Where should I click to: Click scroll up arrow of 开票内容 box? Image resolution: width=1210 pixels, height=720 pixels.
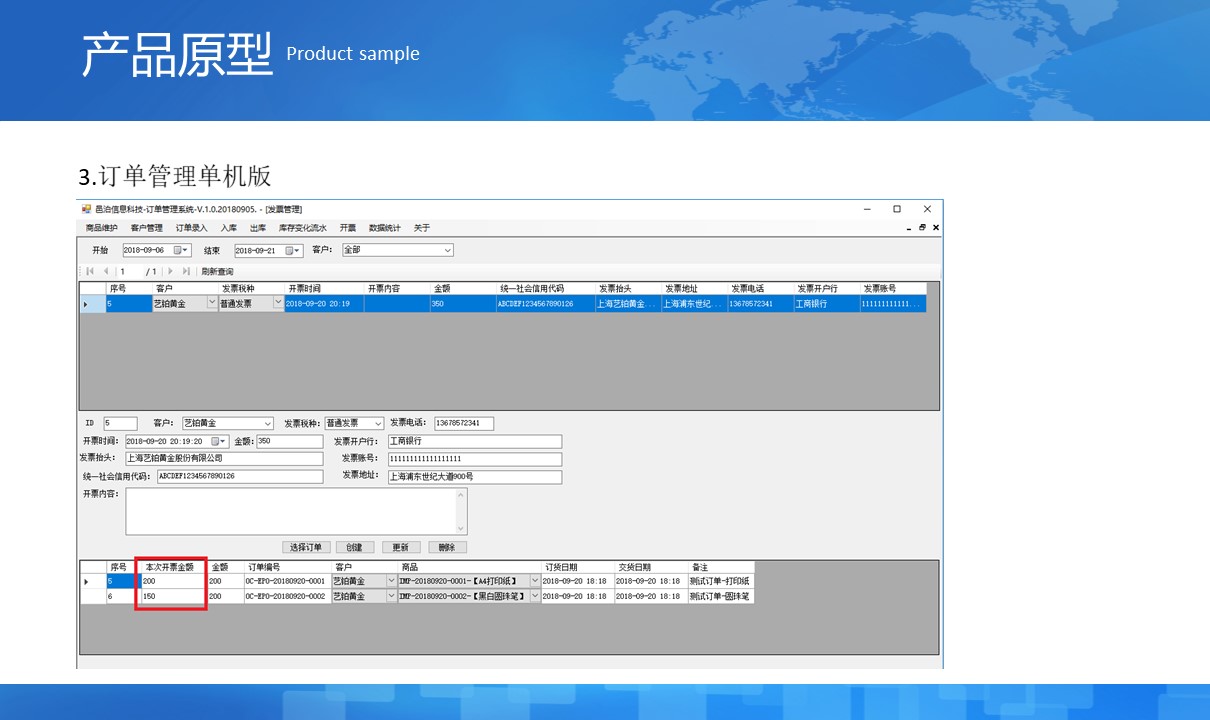click(461, 494)
